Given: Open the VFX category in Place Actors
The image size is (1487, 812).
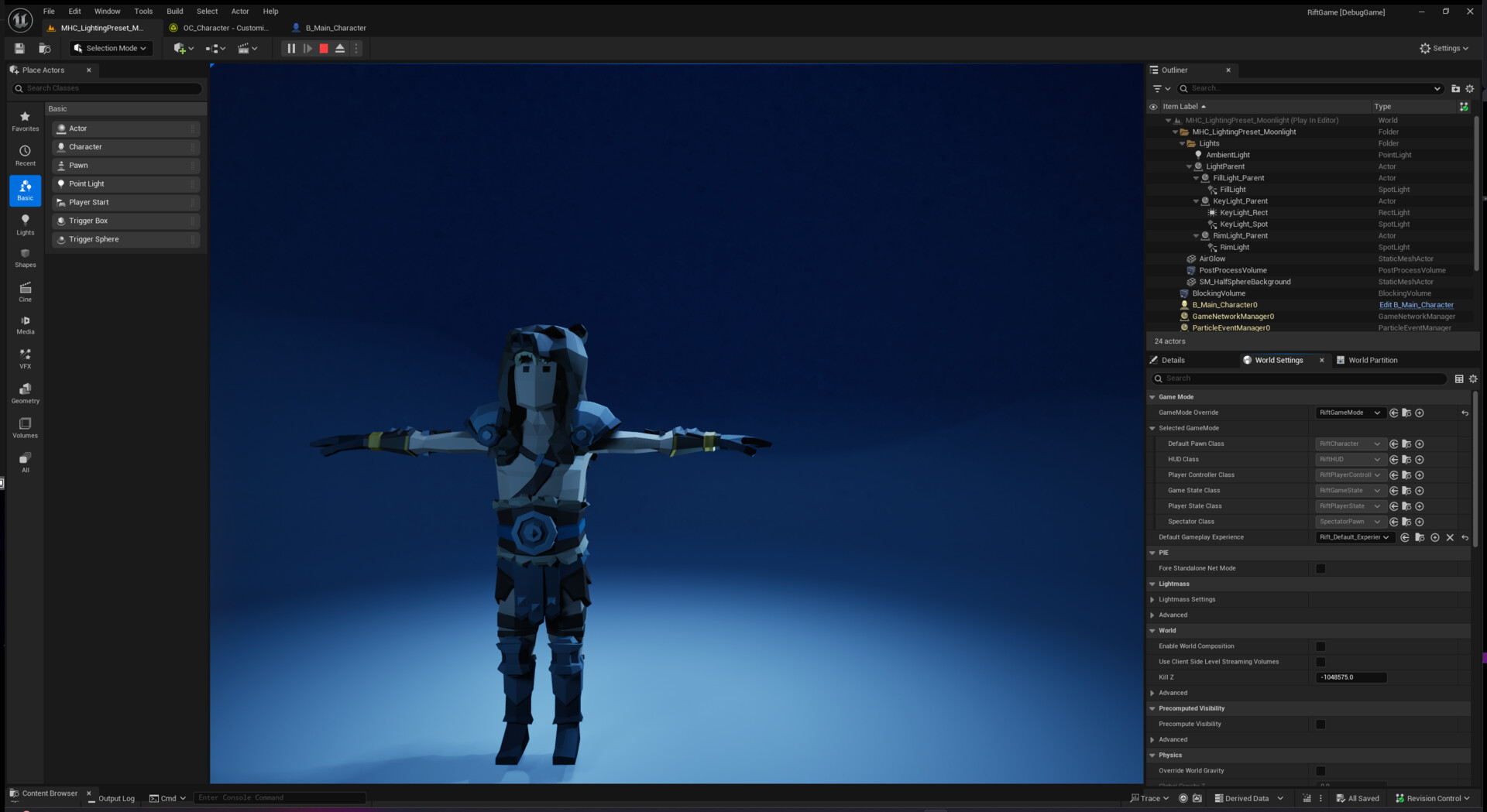Looking at the screenshot, I should coord(25,357).
